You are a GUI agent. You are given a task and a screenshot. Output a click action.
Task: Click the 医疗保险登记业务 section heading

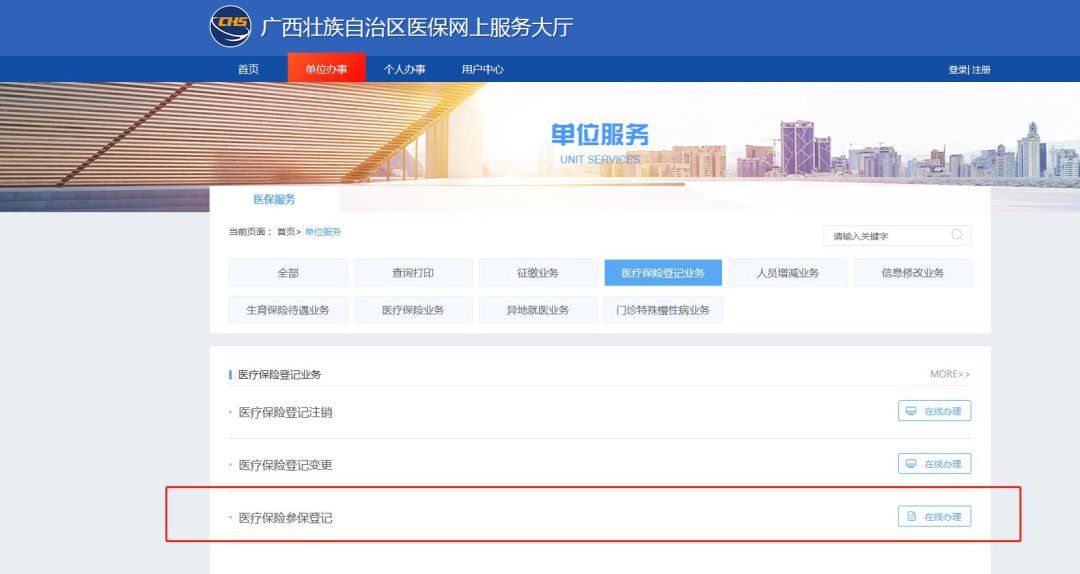(280, 375)
